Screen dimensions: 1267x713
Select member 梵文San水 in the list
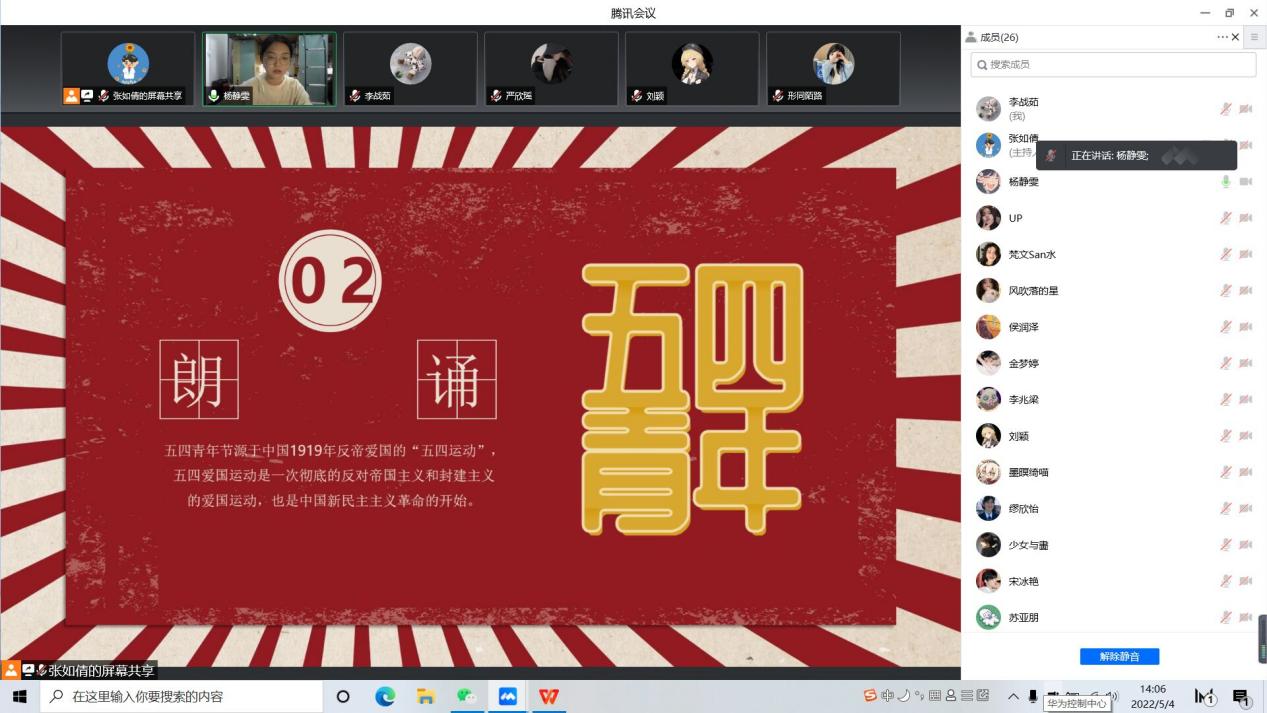[x=1031, y=254]
